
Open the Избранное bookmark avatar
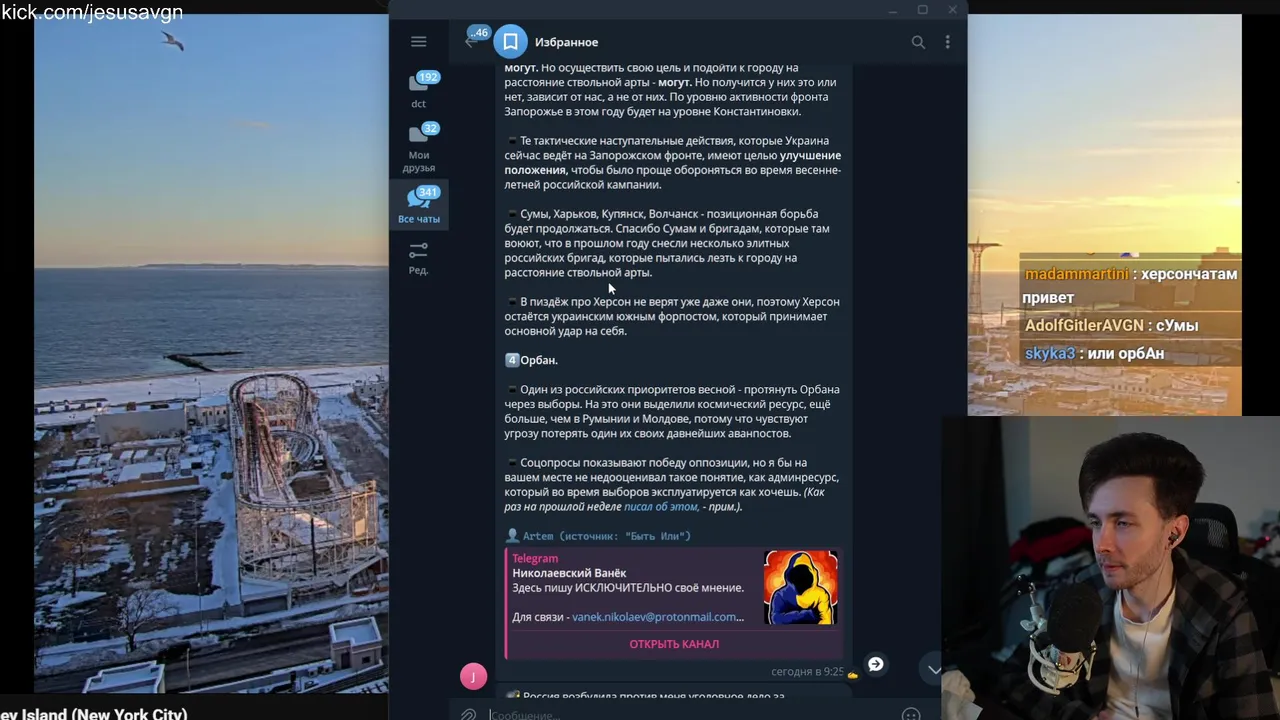[x=510, y=41]
